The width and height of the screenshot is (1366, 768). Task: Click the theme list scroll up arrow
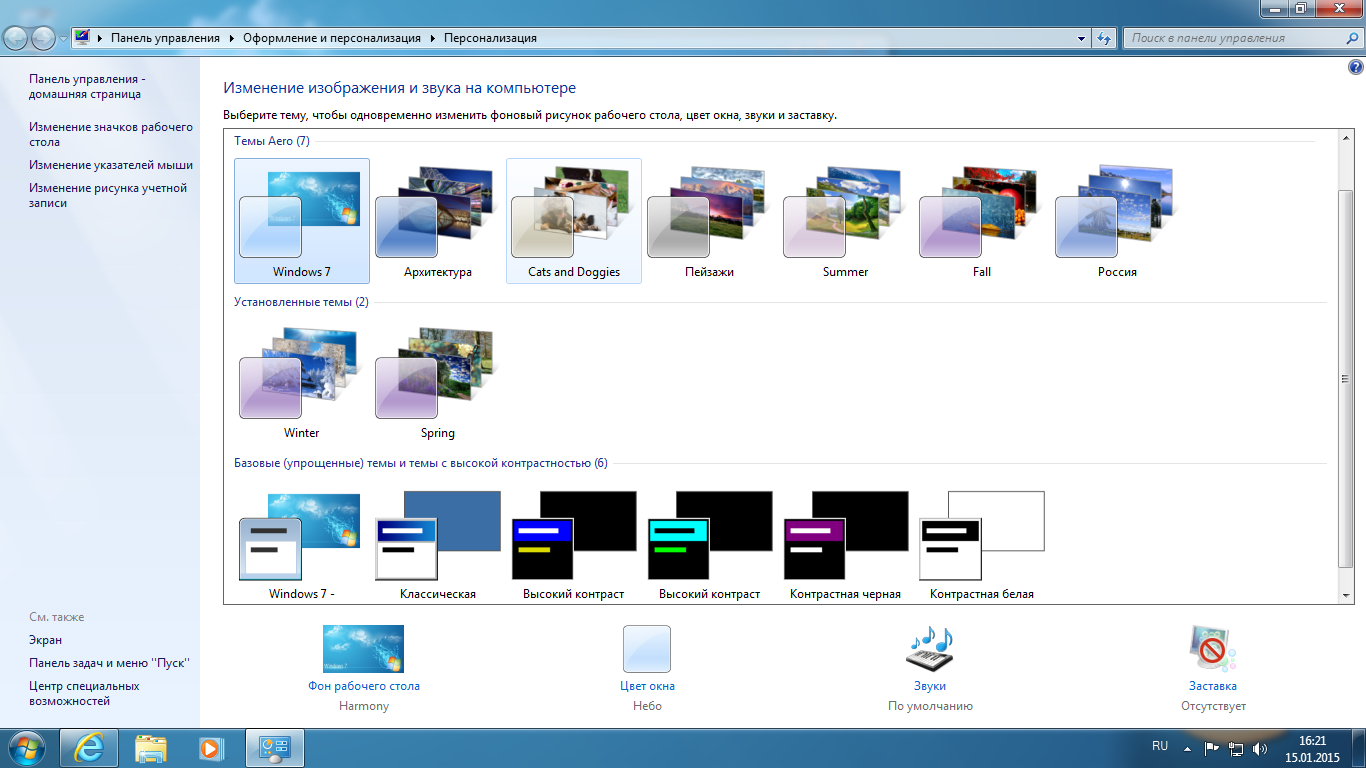coord(1345,137)
